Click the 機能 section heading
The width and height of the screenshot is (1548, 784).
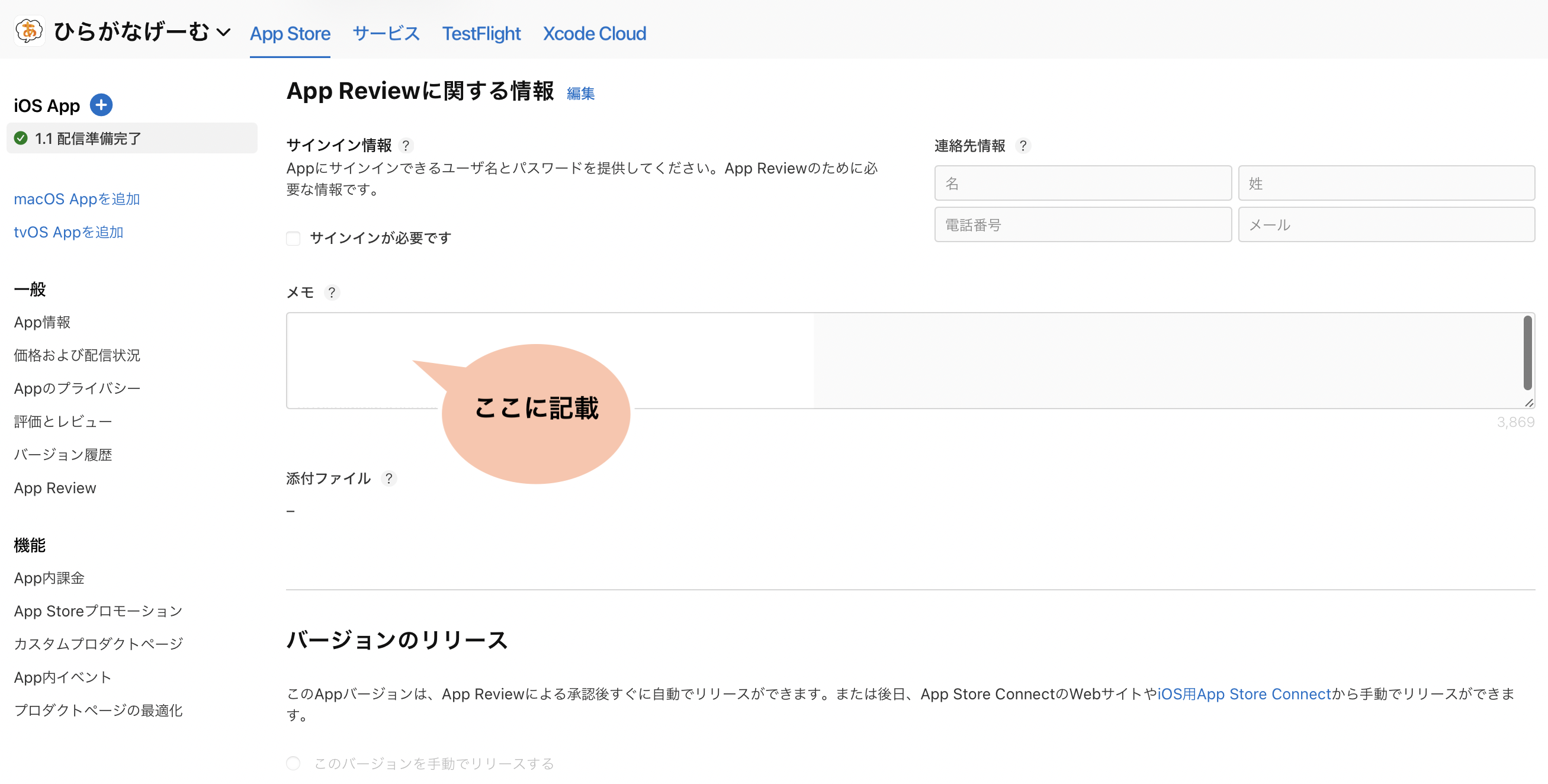[30, 545]
